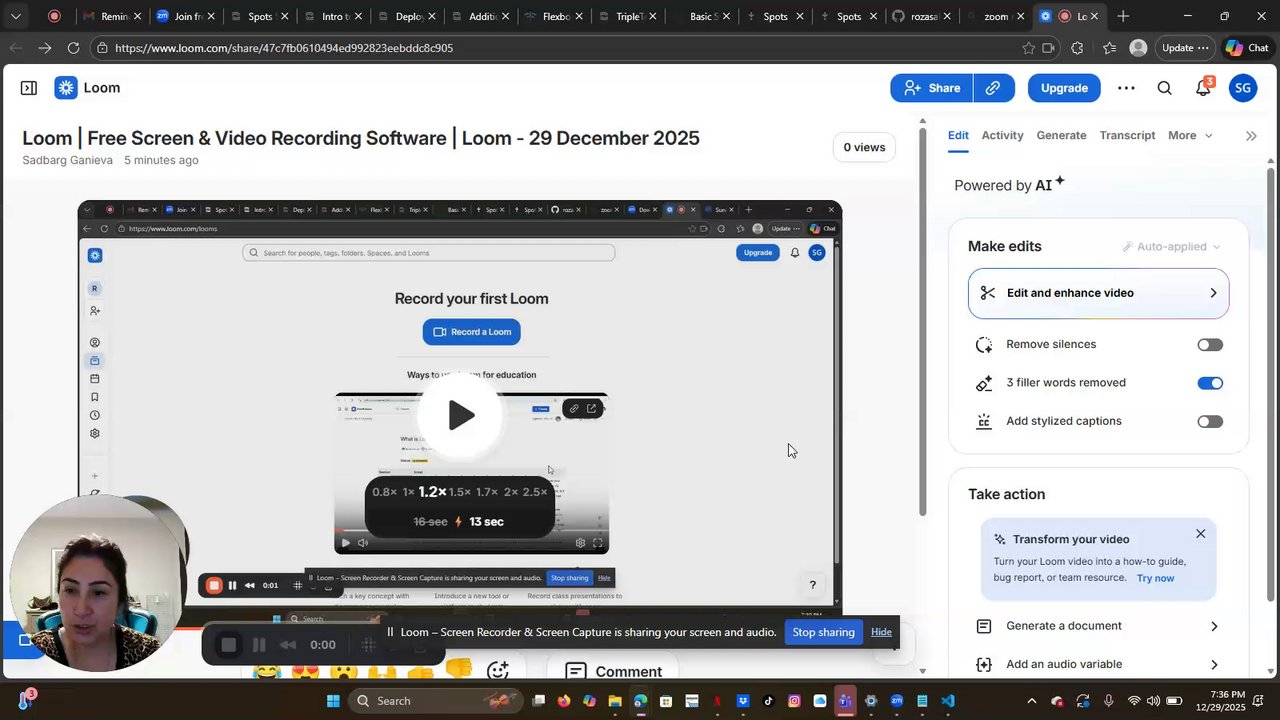Enable the Remove silences toggle
The width and height of the screenshot is (1280, 720).
click(1210, 345)
